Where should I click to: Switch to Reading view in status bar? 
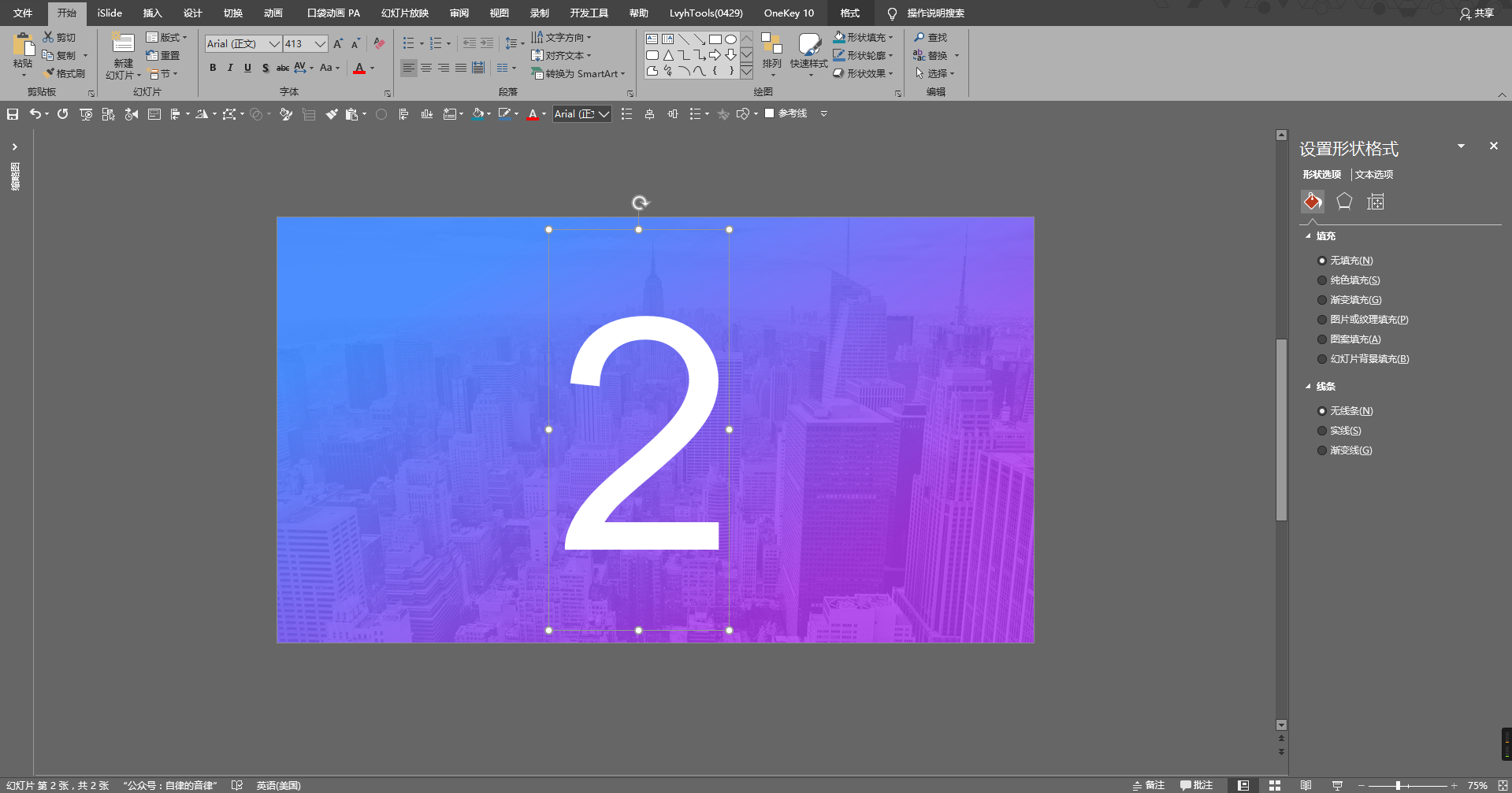1306,785
